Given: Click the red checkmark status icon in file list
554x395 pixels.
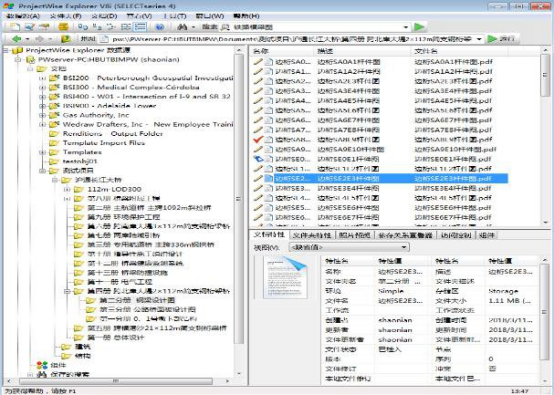Looking at the screenshot, I should 258,140.
